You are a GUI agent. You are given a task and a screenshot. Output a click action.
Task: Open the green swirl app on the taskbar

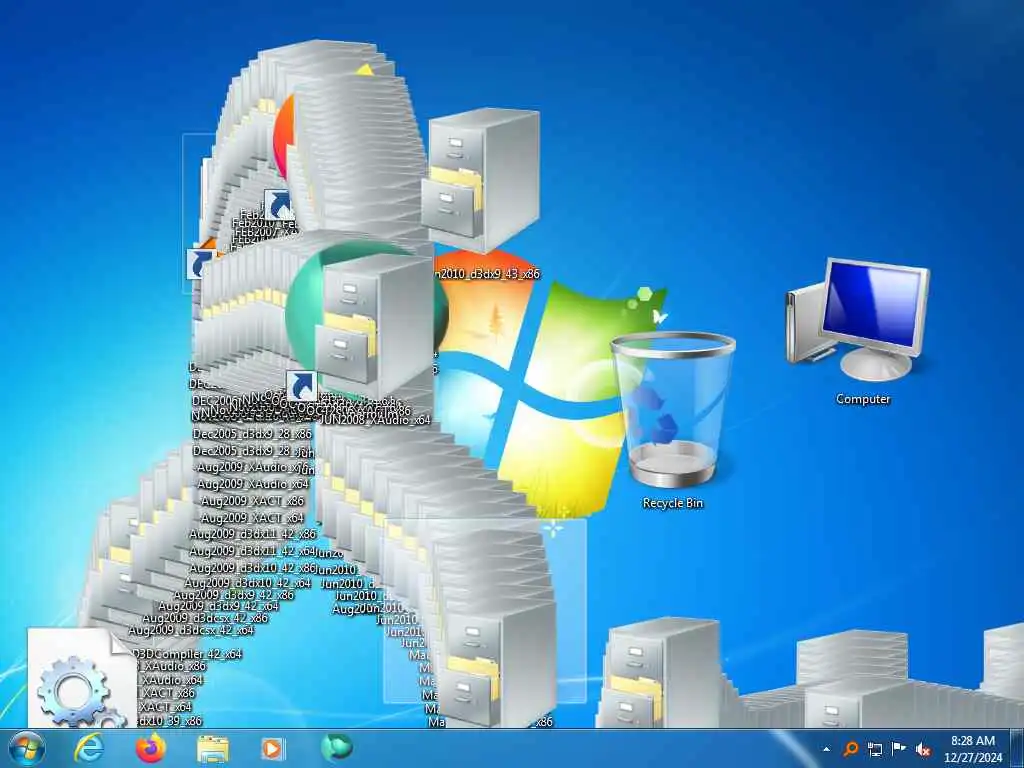tap(336, 748)
